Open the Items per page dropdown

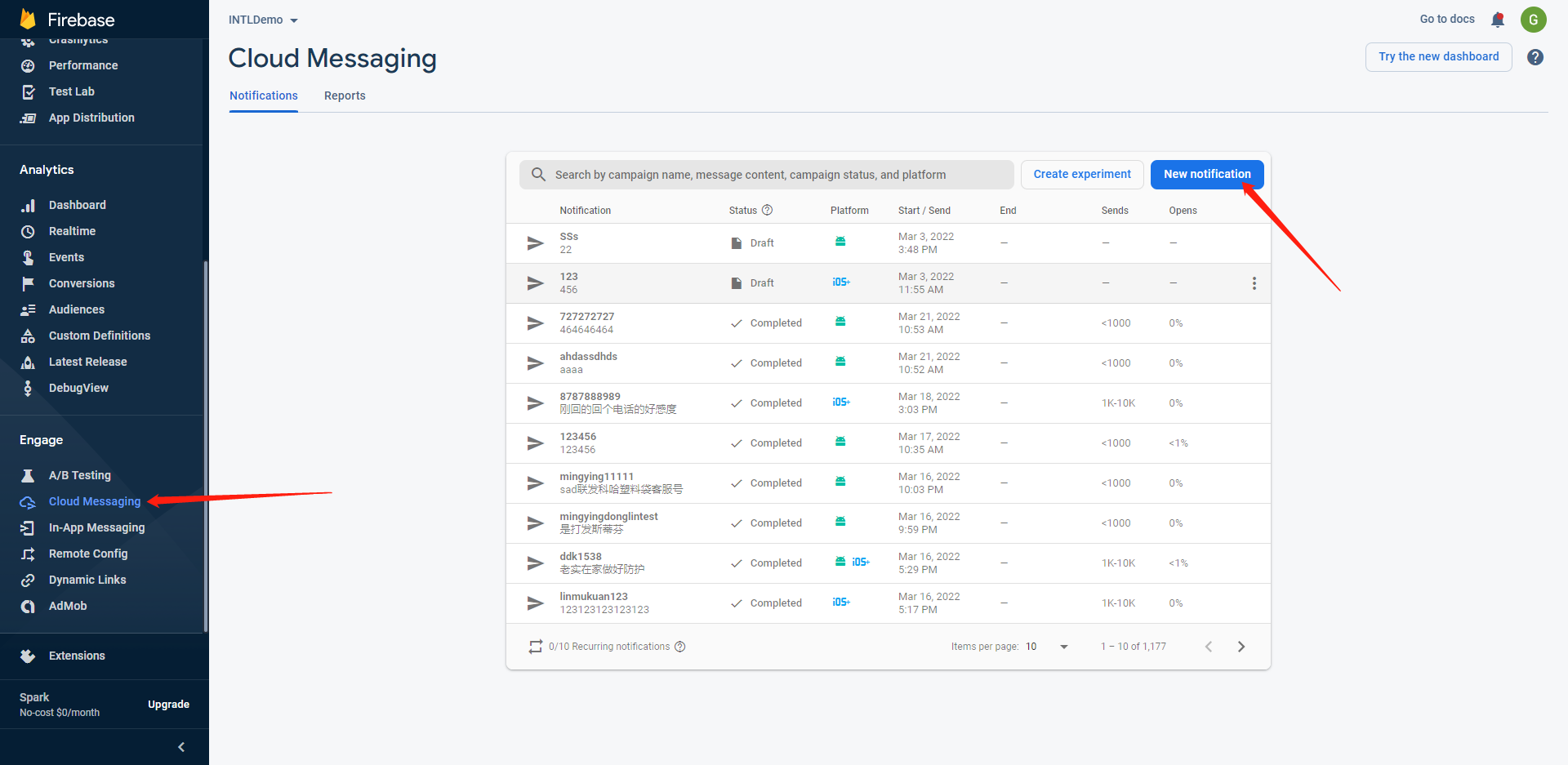[x=1062, y=646]
